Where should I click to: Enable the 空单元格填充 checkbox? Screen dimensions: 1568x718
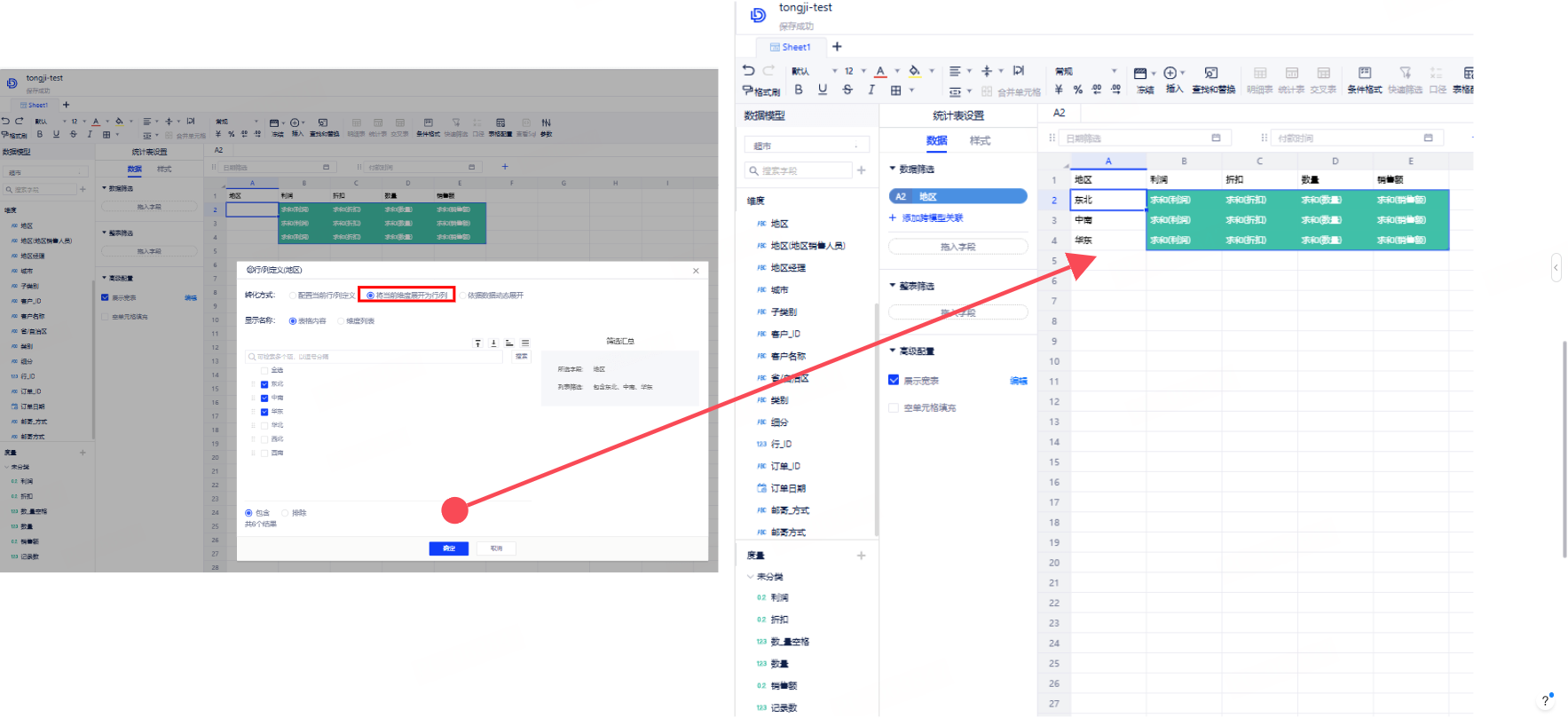pyautogui.click(x=894, y=407)
